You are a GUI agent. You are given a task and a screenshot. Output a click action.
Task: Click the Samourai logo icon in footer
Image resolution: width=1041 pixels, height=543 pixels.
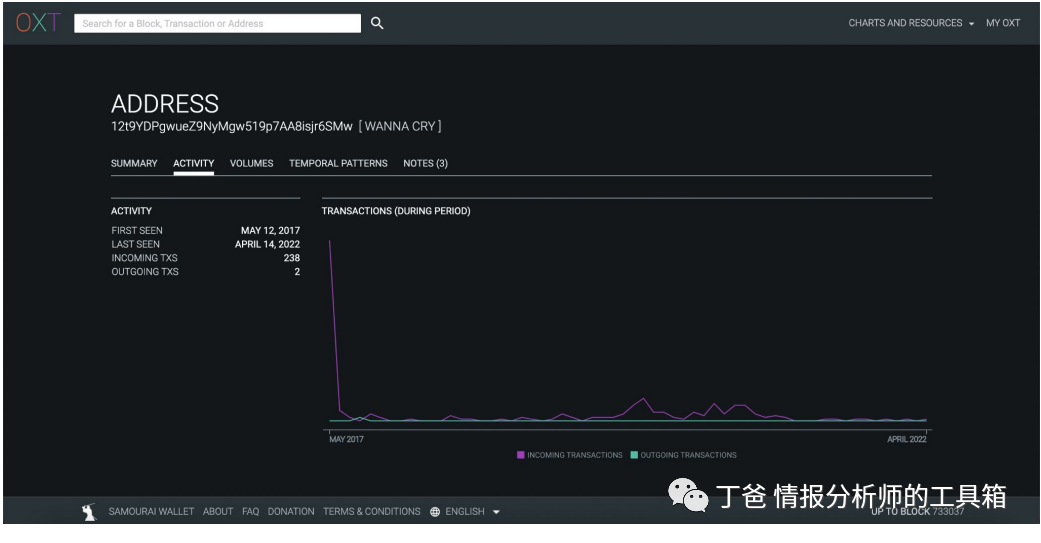89,511
